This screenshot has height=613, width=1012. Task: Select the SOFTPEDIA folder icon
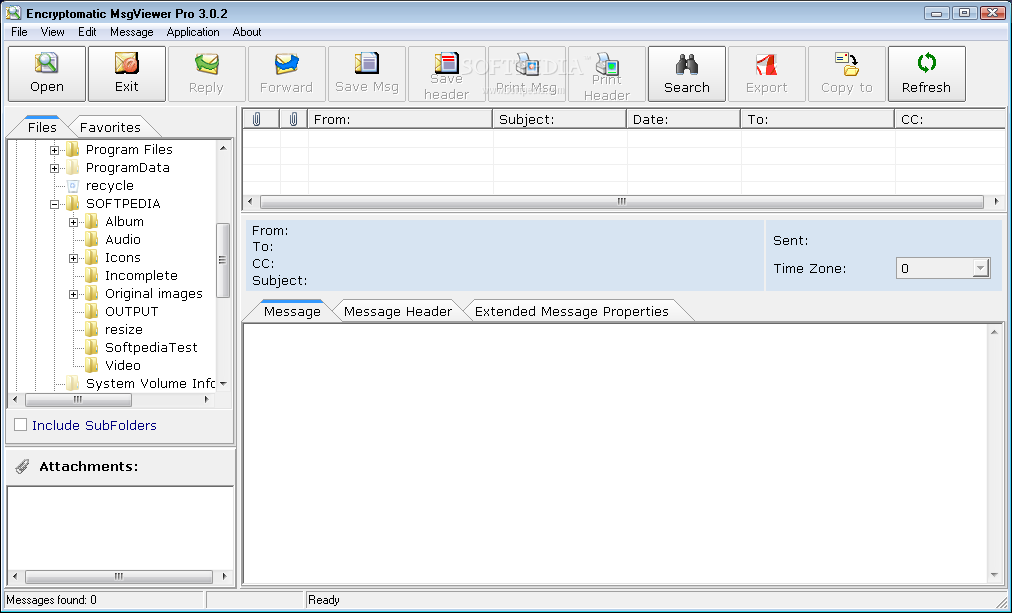72,203
